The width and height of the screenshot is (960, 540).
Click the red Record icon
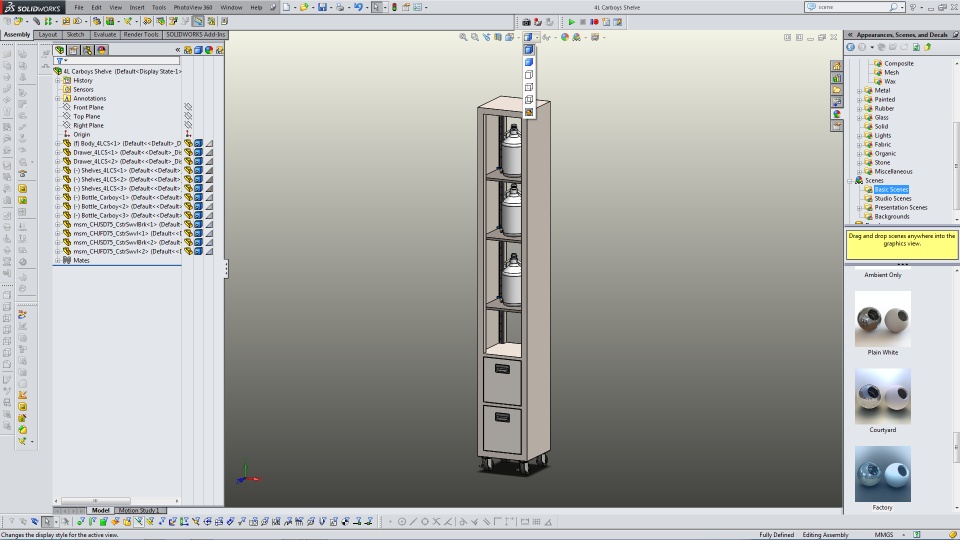point(594,22)
